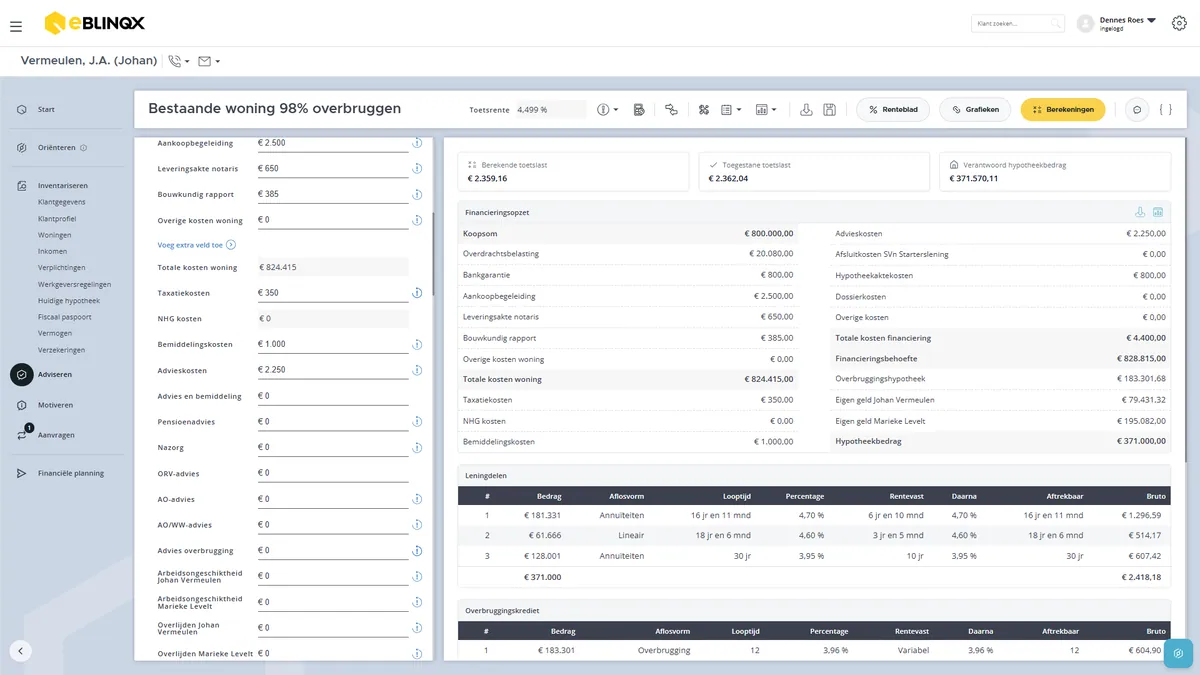Open Woningen in the sidebar
The image size is (1200, 675).
pyautogui.click(x=54, y=235)
